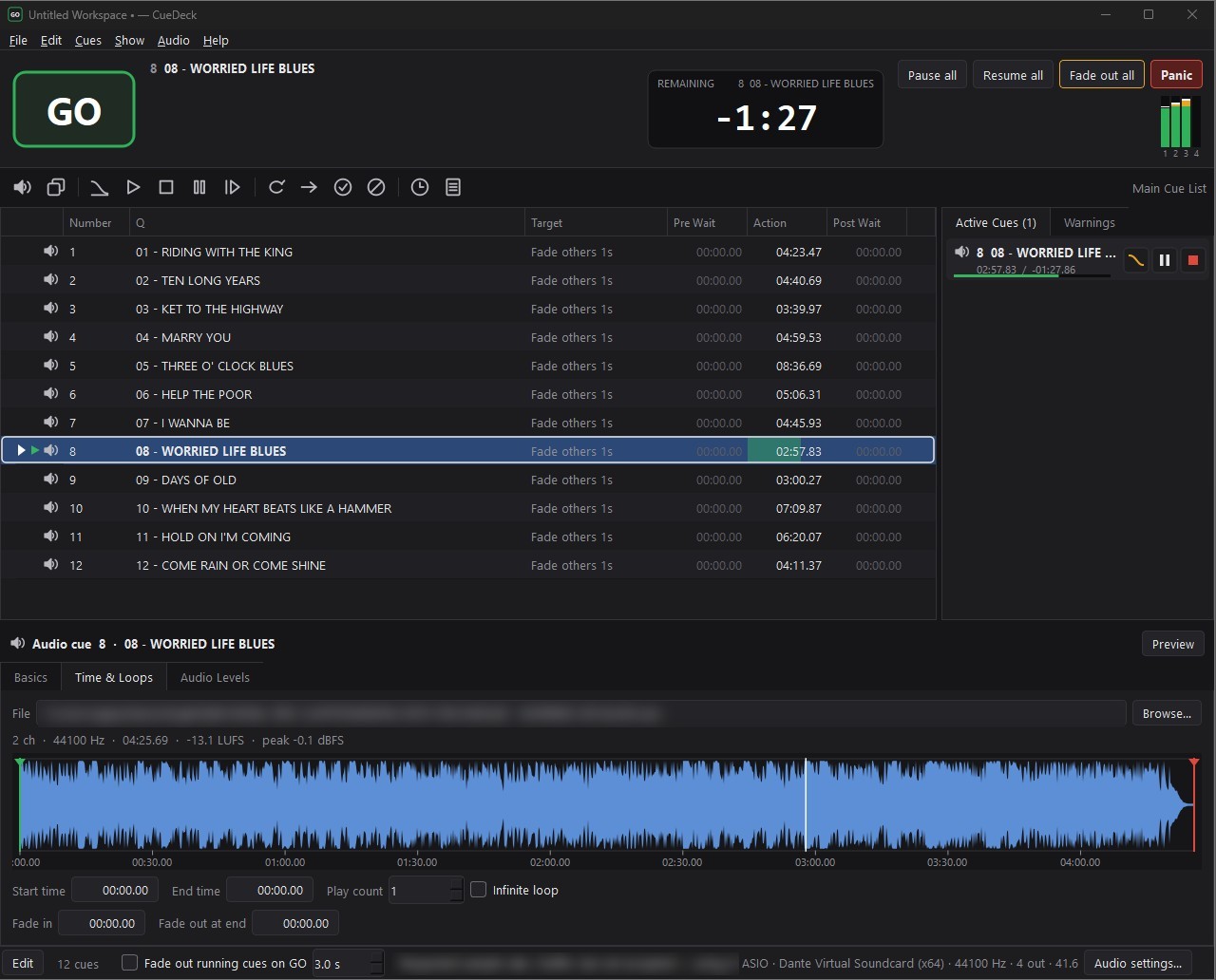The height and width of the screenshot is (980, 1216).
Task: Click the fade curve icon on active cue
Action: (x=1136, y=260)
